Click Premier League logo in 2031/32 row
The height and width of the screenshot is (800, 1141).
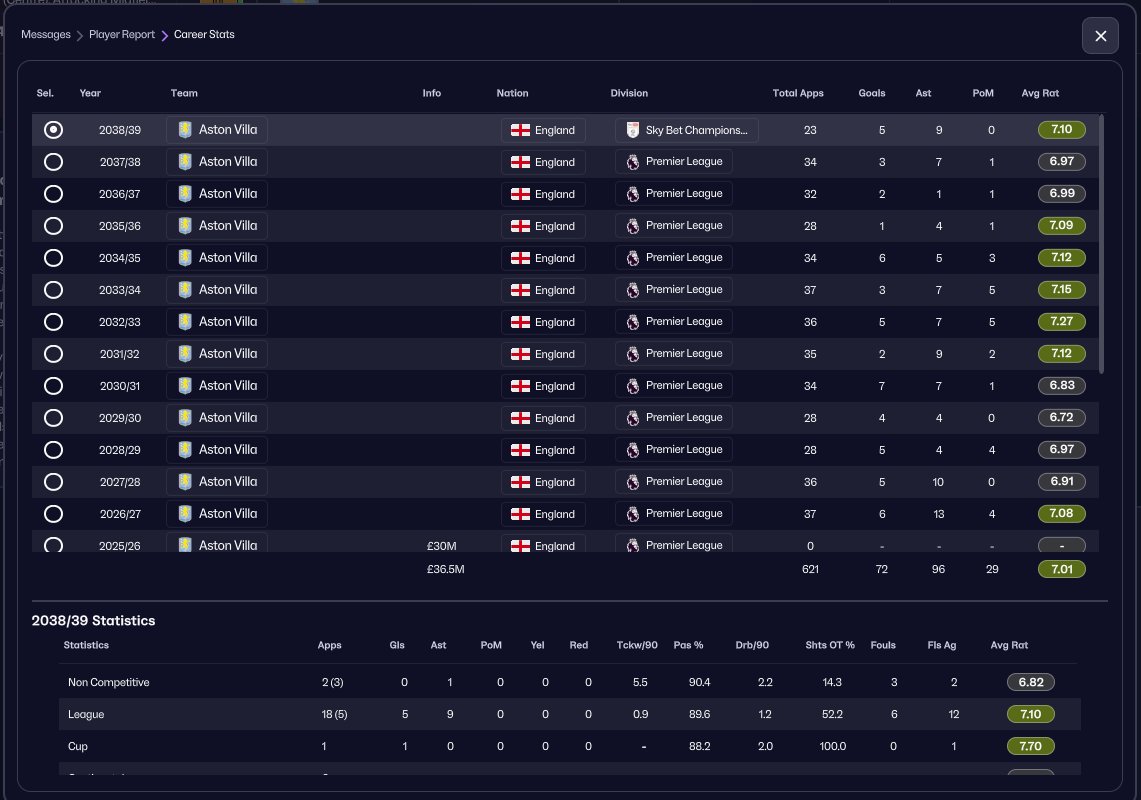pyautogui.click(x=633, y=354)
